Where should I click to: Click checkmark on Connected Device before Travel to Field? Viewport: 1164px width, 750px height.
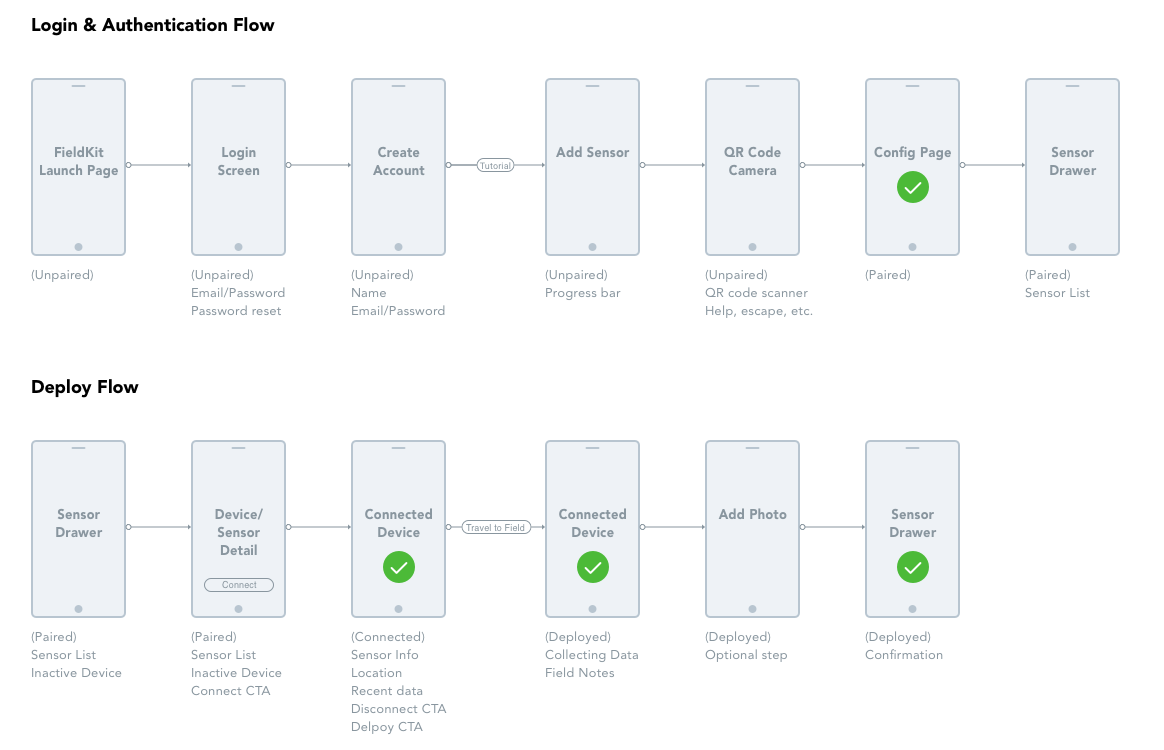coord(398,568)
